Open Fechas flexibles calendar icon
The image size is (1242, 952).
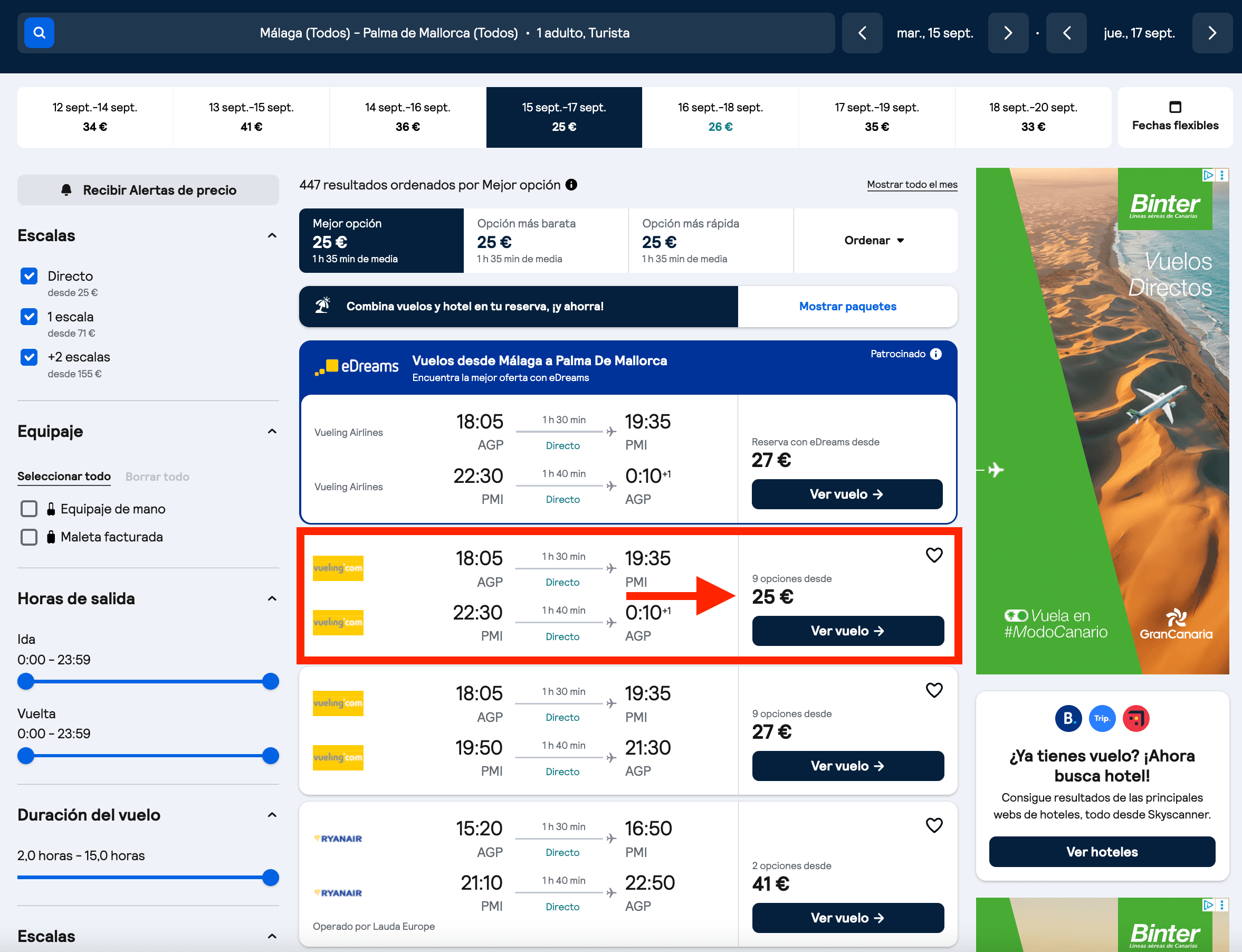tap(1175, 107)
